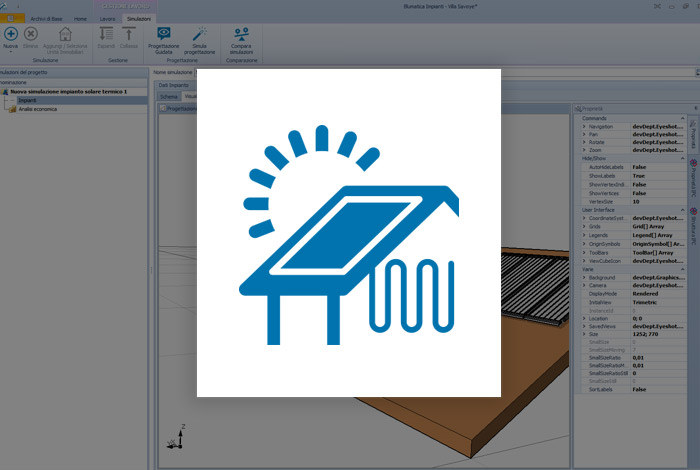Select Analisi economica in project tree

(38, 109)
